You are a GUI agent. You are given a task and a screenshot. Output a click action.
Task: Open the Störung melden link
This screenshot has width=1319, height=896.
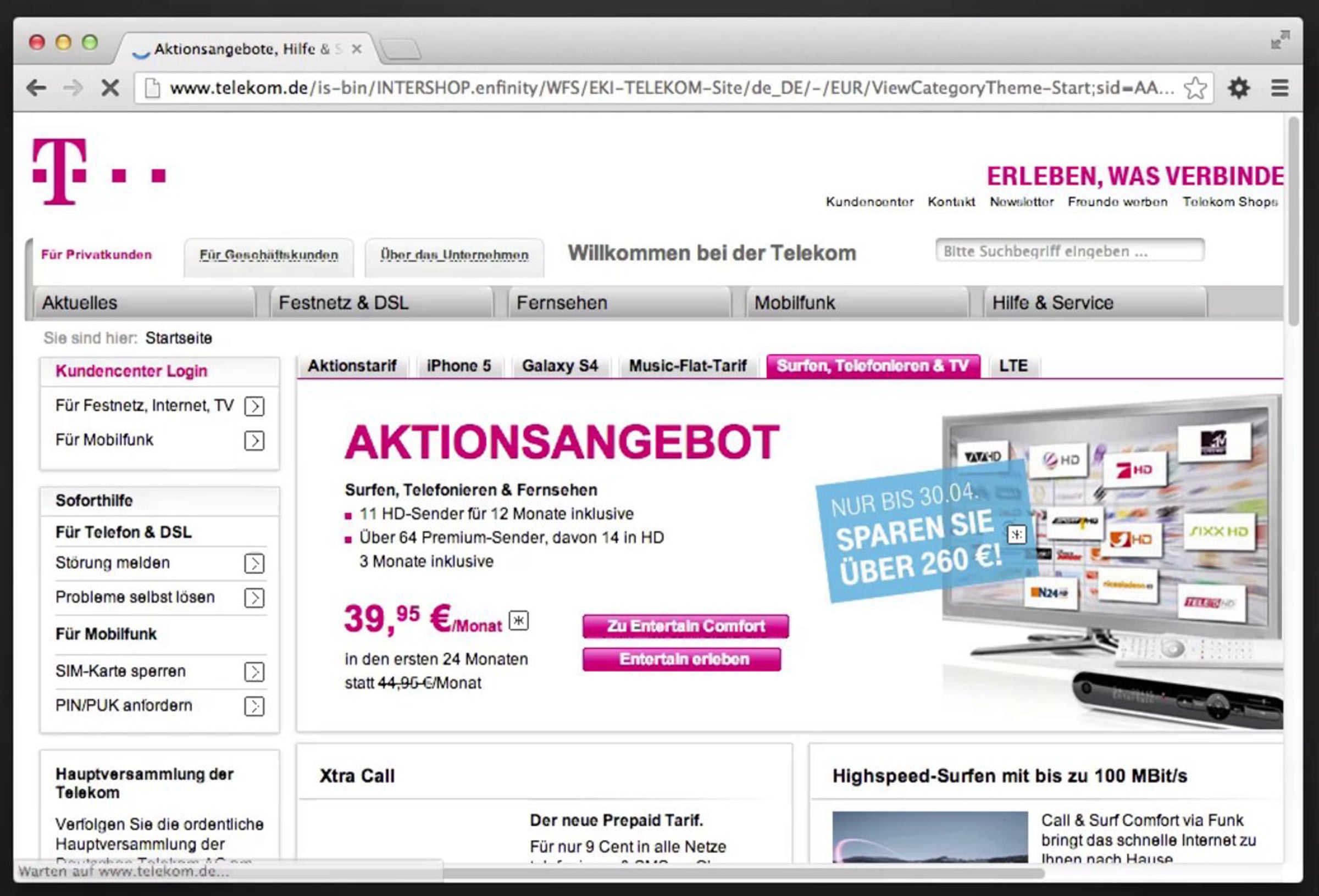(x=112, y=563)
